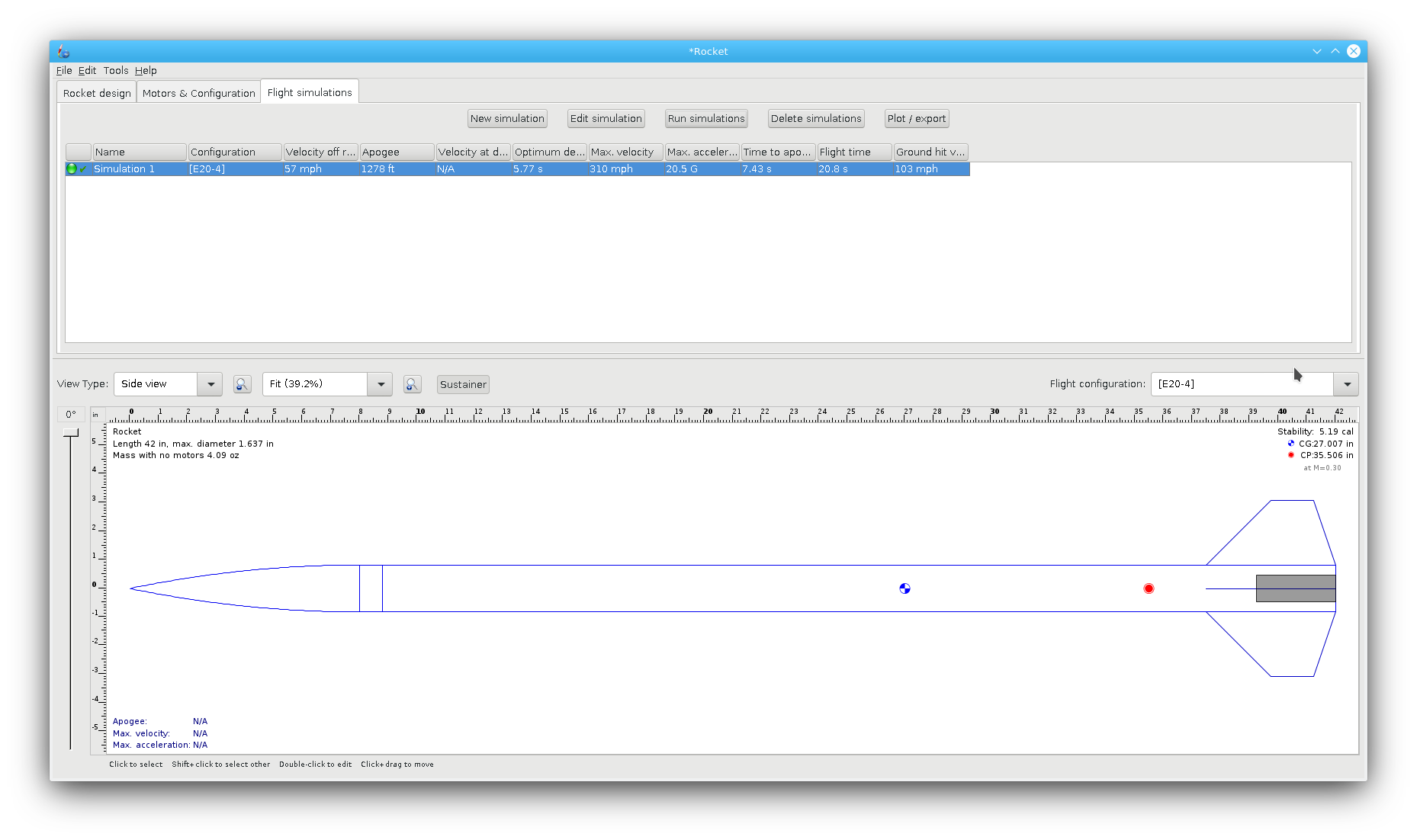
Task: Click the green status dot for Simulation 1
Action: [71, 168]
